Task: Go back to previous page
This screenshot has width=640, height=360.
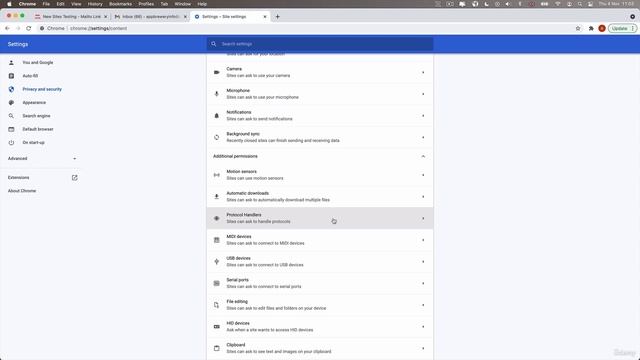Action: [7, 28]
